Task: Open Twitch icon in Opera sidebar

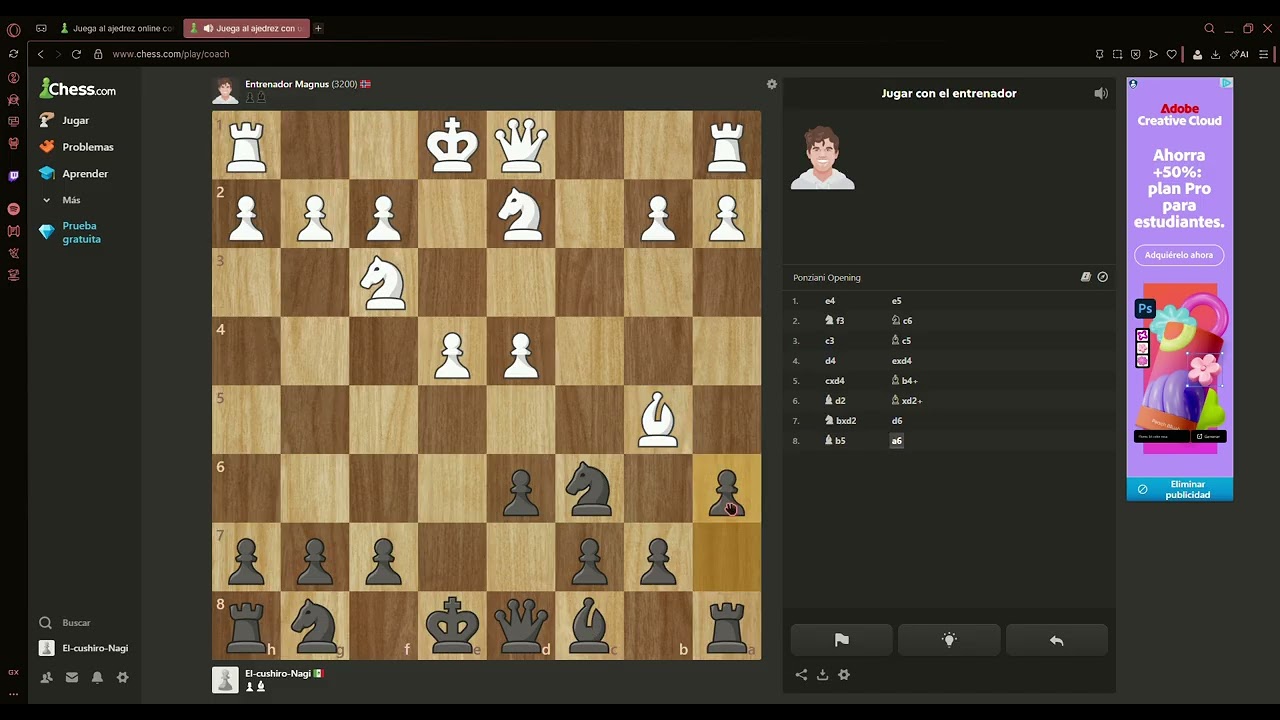Action: click(13, 176)
